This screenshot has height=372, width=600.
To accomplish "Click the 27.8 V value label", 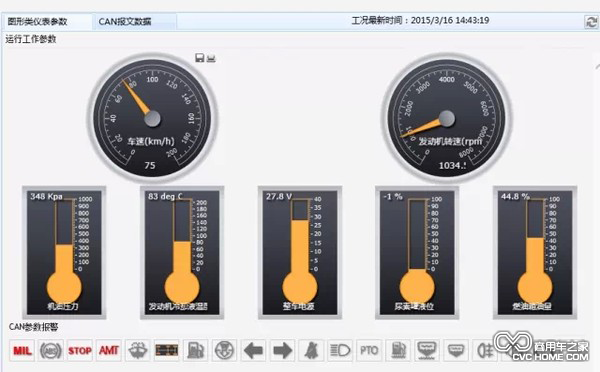I will click(279, 196).
